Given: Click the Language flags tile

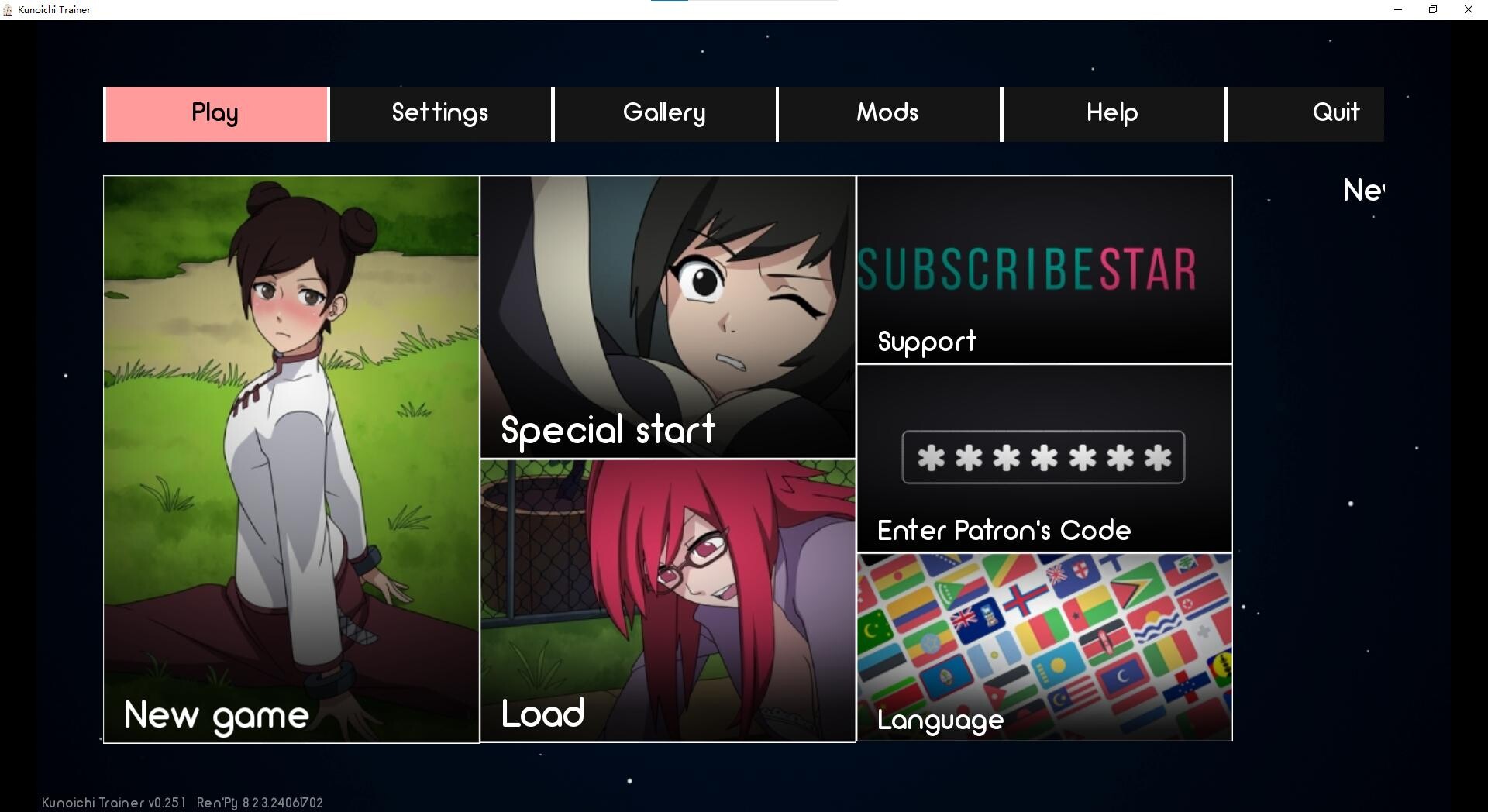Looking at the screenshot, I should coord(1045,647).
